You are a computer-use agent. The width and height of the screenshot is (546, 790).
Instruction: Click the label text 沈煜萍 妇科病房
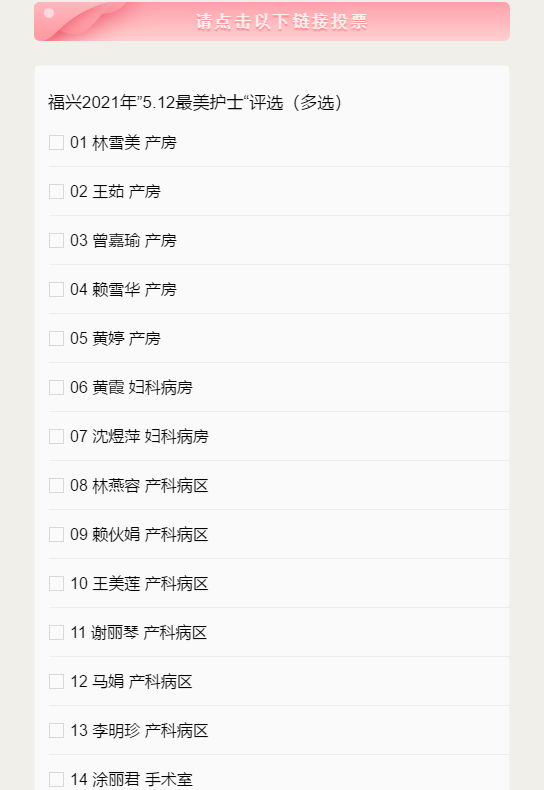pos(150,436)
